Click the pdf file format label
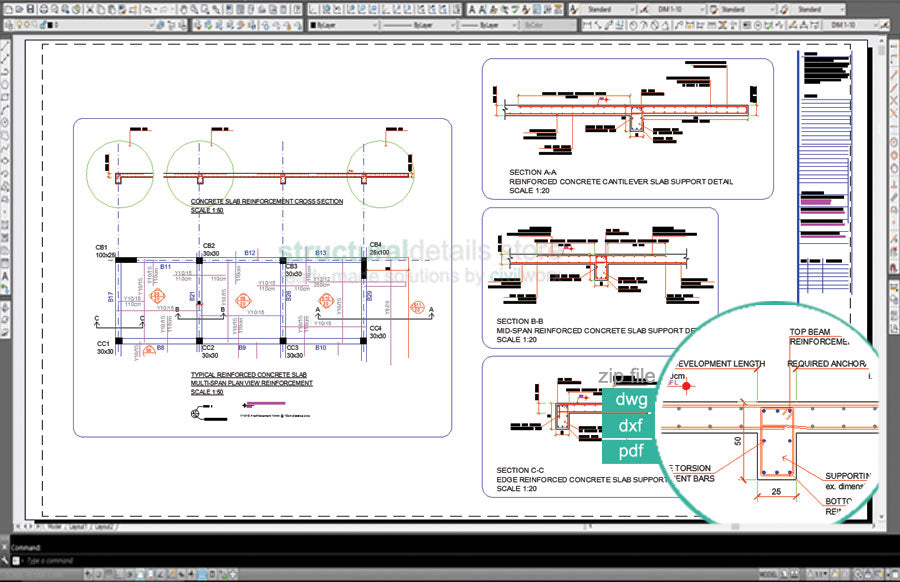The height and width of the screenshot is (582, 900). click(x=631, y=452)
